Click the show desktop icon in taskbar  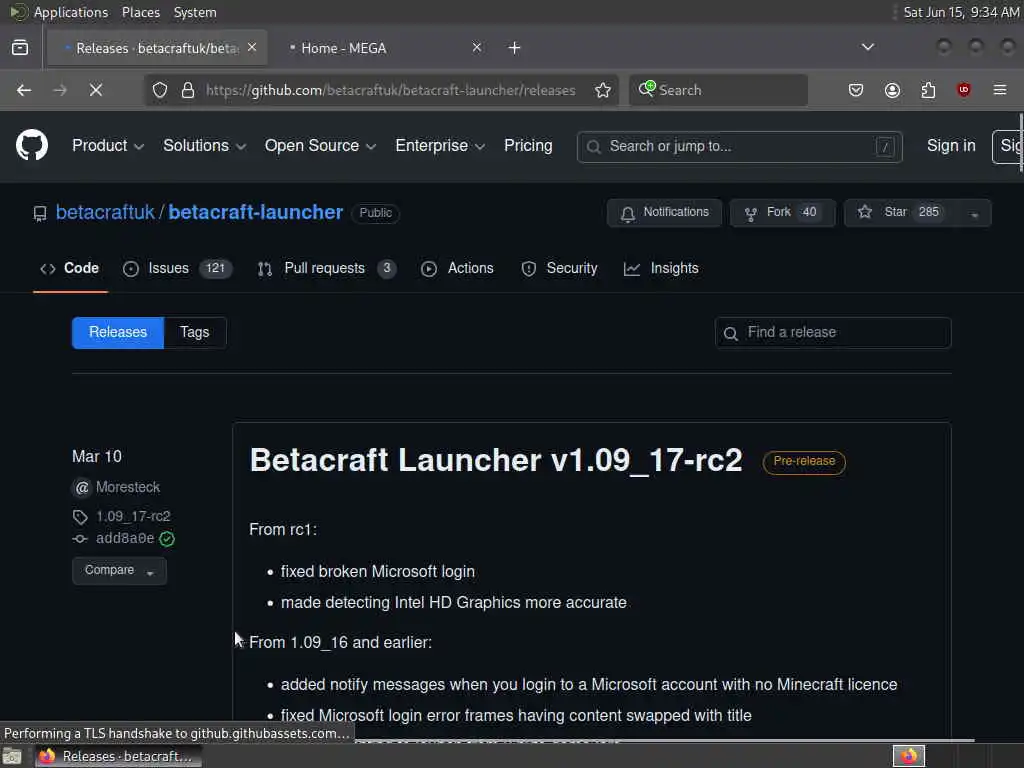[12, 757]
